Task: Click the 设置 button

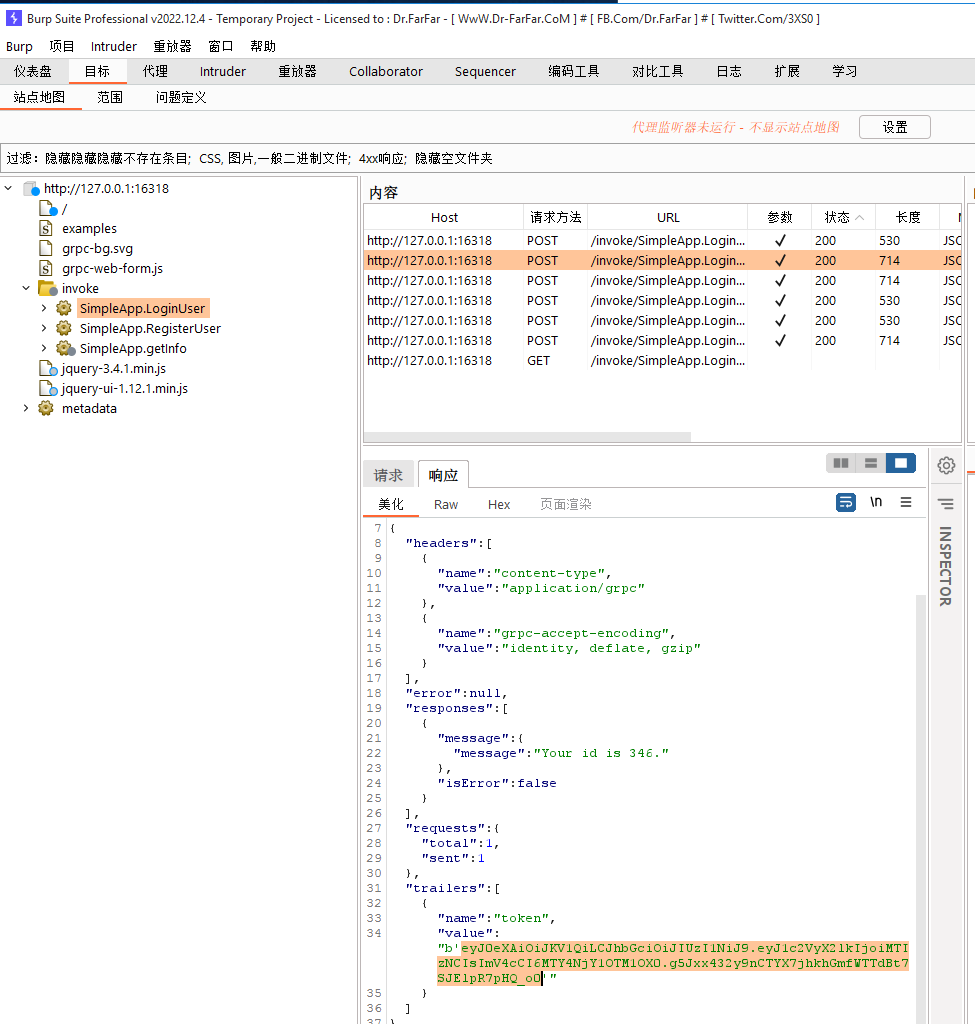Action: 894,127
